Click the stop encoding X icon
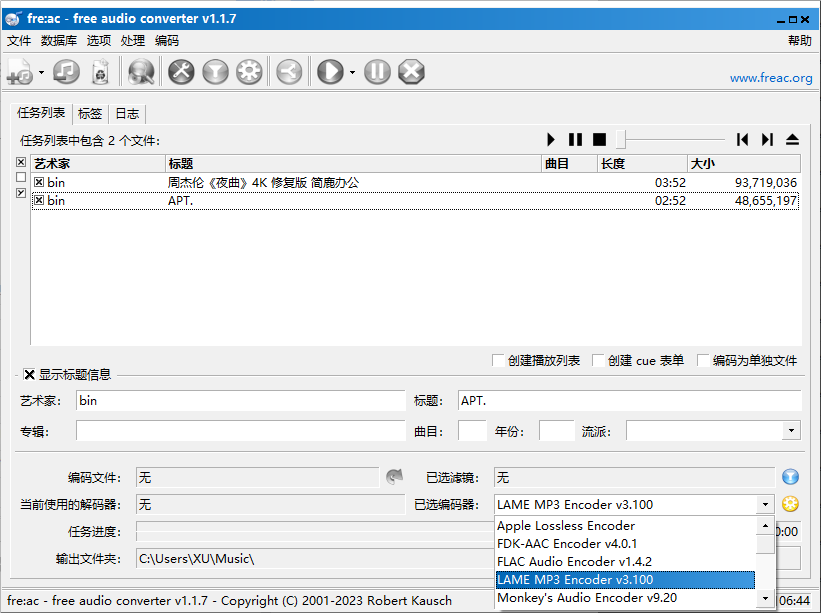The height and width of the screenshot is (613, 821). coord(411,72)
